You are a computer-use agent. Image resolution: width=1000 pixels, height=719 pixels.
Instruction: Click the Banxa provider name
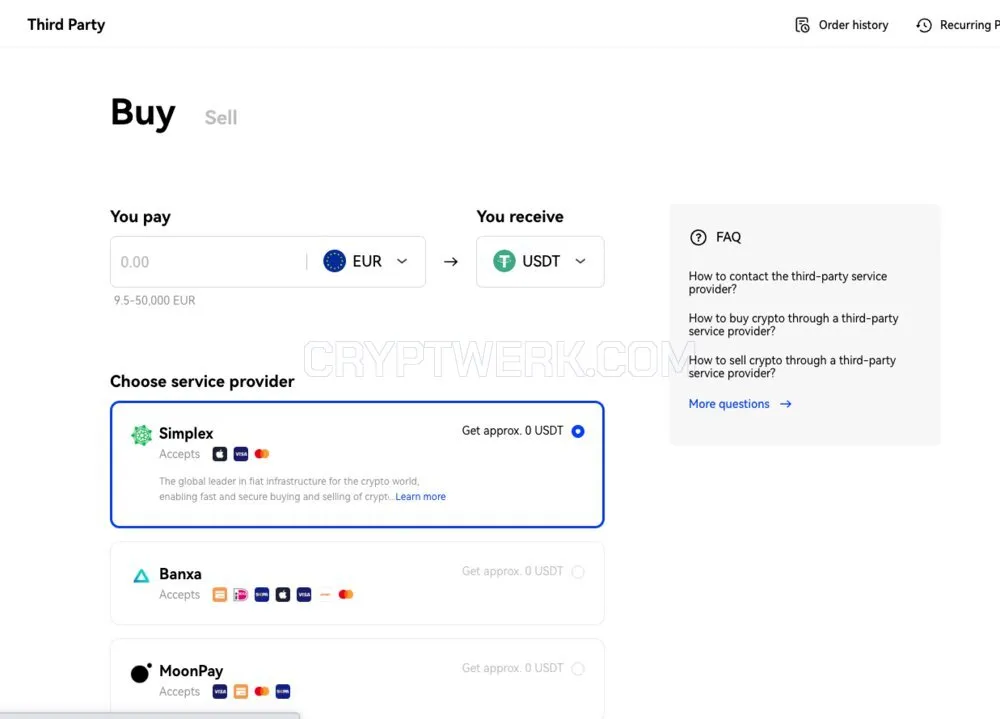[180, 574]
